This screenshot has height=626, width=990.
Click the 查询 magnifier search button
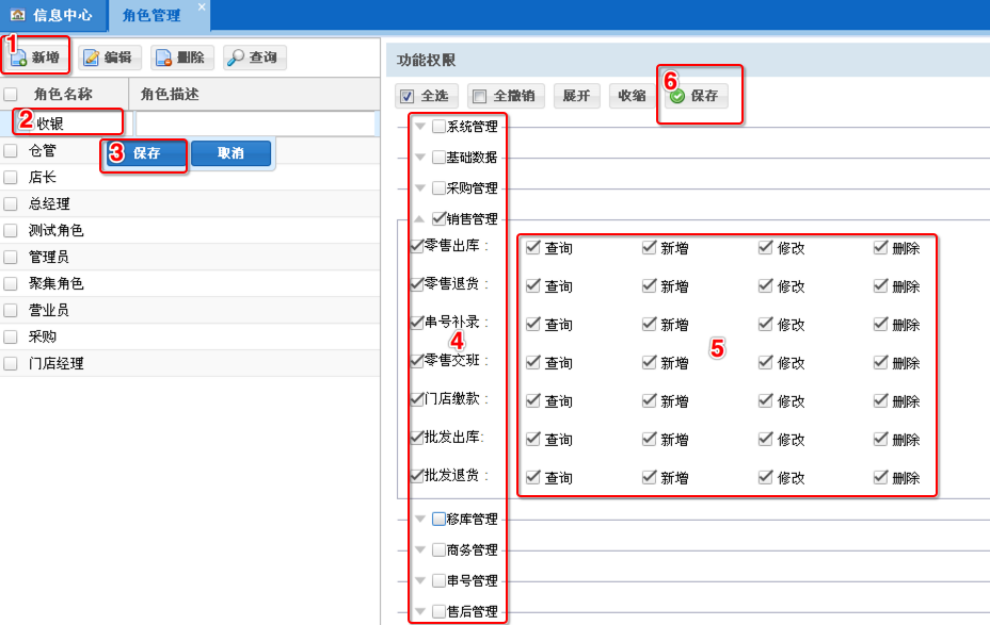pyautogui.click(x=254, y=58)
